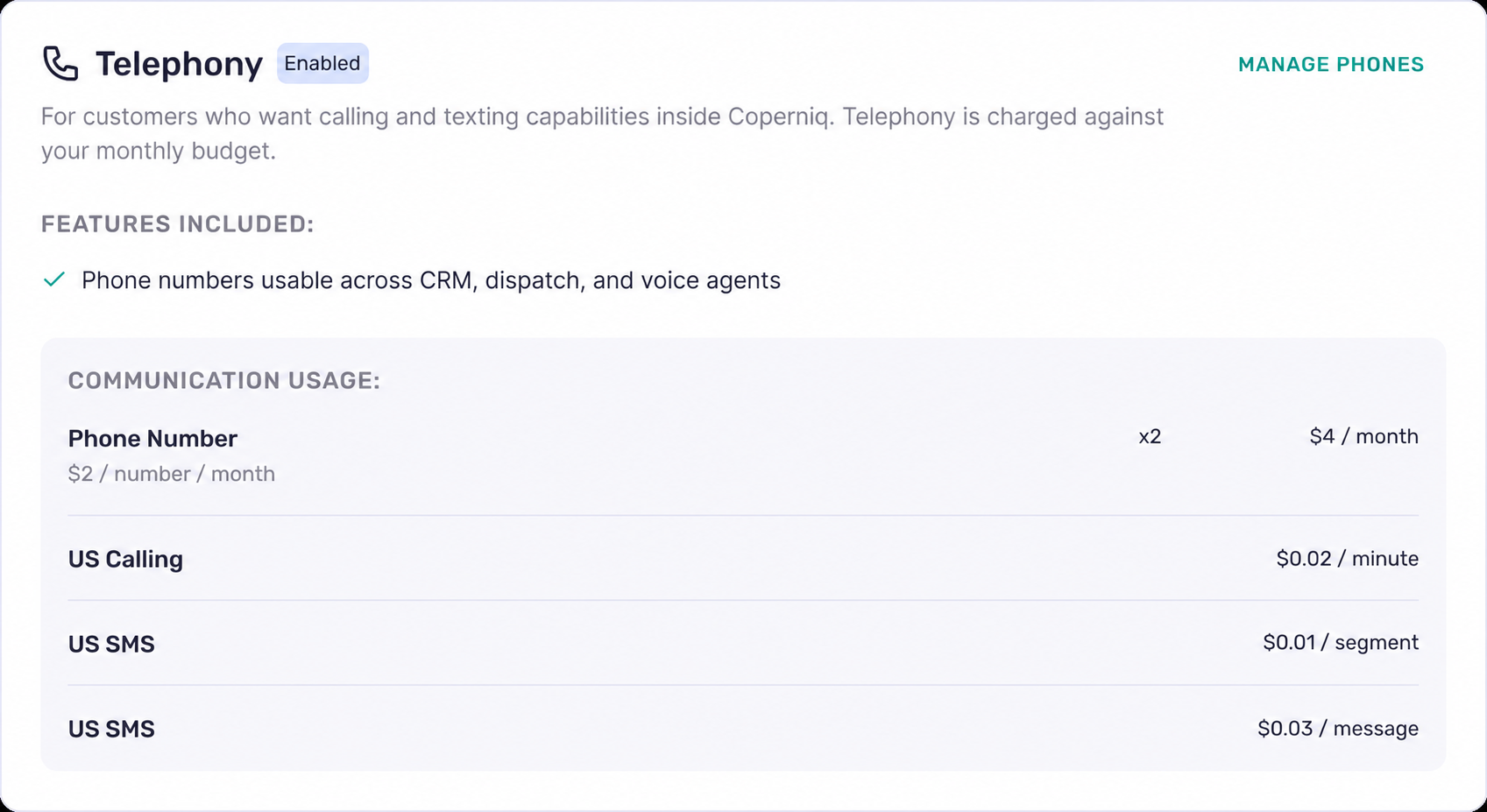Image resolution: width=1487 pixels, height=812 pixels.
Task: Select the US SMS per-segment row label
Action: coord(111,644)
